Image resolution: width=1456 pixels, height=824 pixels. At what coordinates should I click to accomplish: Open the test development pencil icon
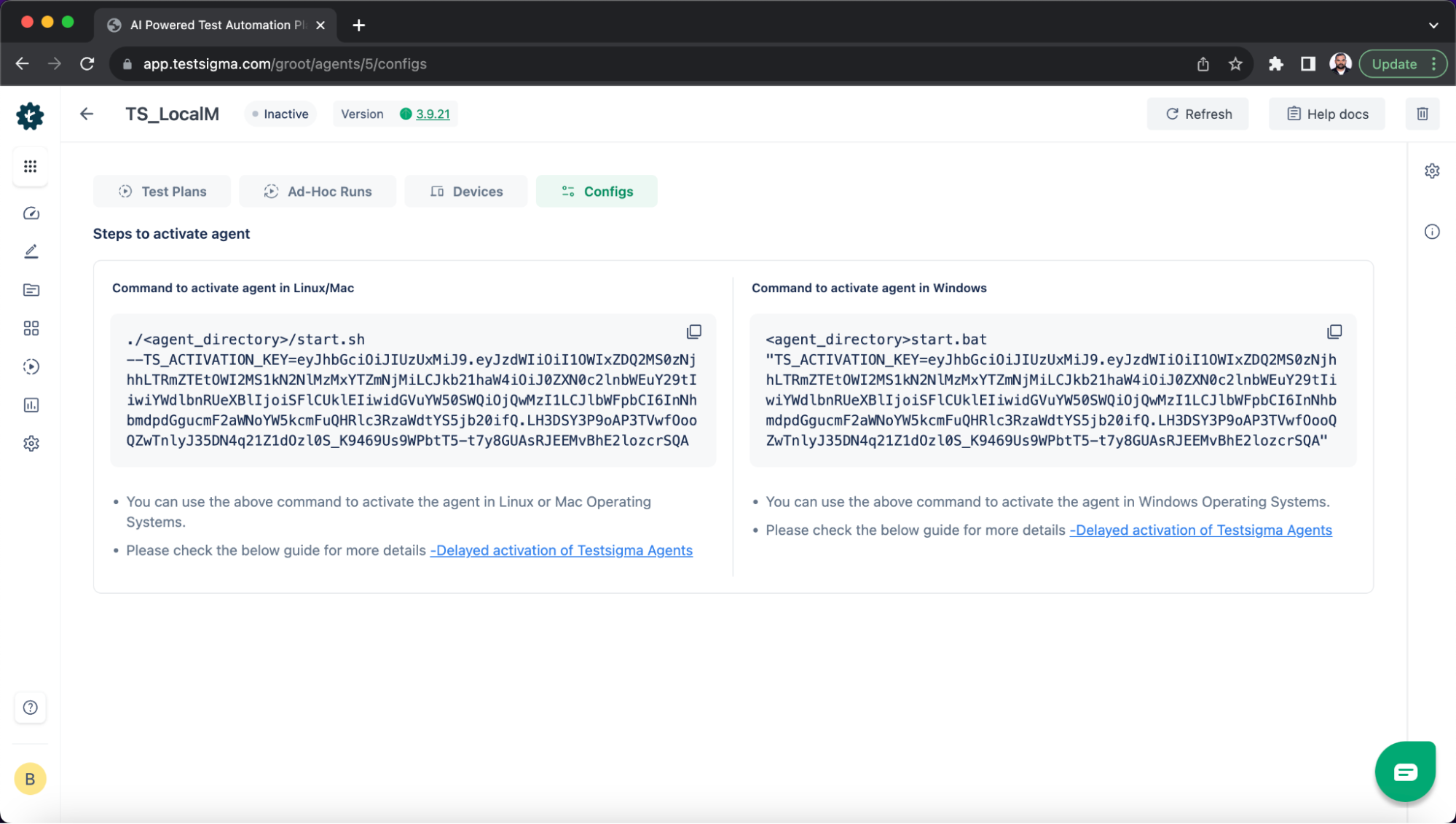pyautogui.click(x=31, y=252)
